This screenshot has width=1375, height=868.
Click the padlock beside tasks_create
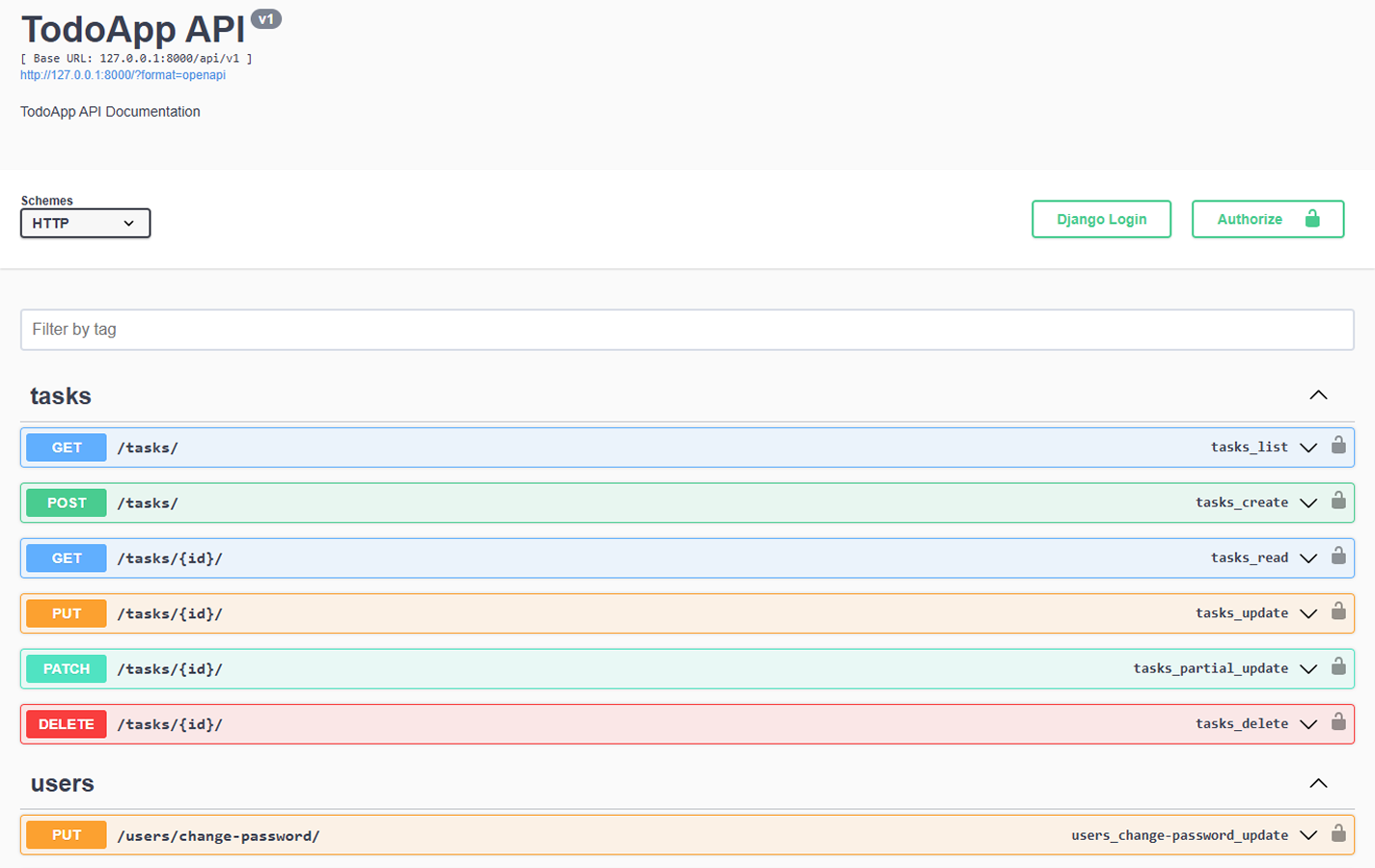[x=1338, y=502]
